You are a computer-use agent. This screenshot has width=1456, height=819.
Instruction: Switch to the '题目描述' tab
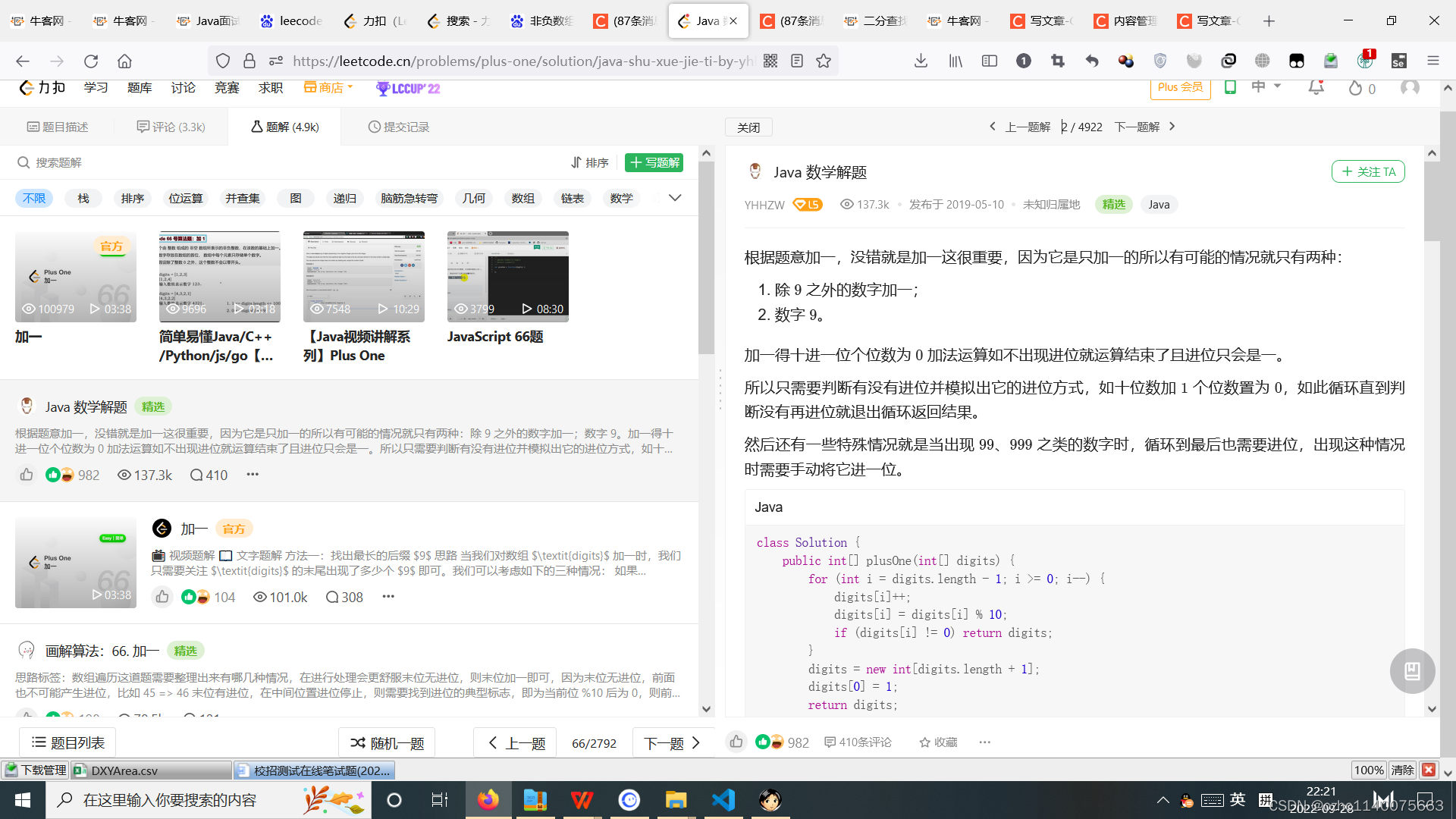[x=58, y=127]
